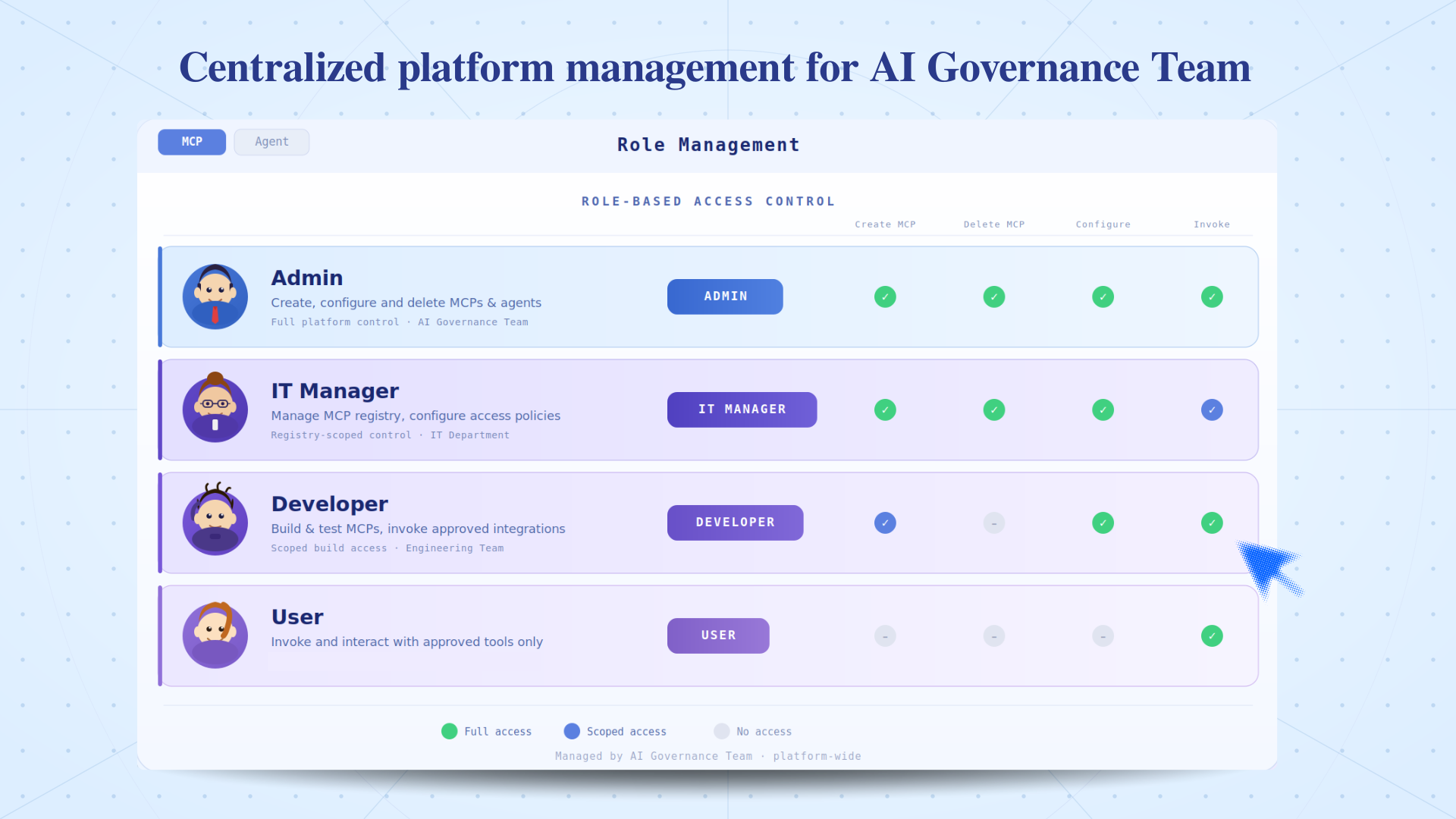Select the IT Manager role name
The width and height of the screenshot is (1456, 819).
(x=334, y=391)
